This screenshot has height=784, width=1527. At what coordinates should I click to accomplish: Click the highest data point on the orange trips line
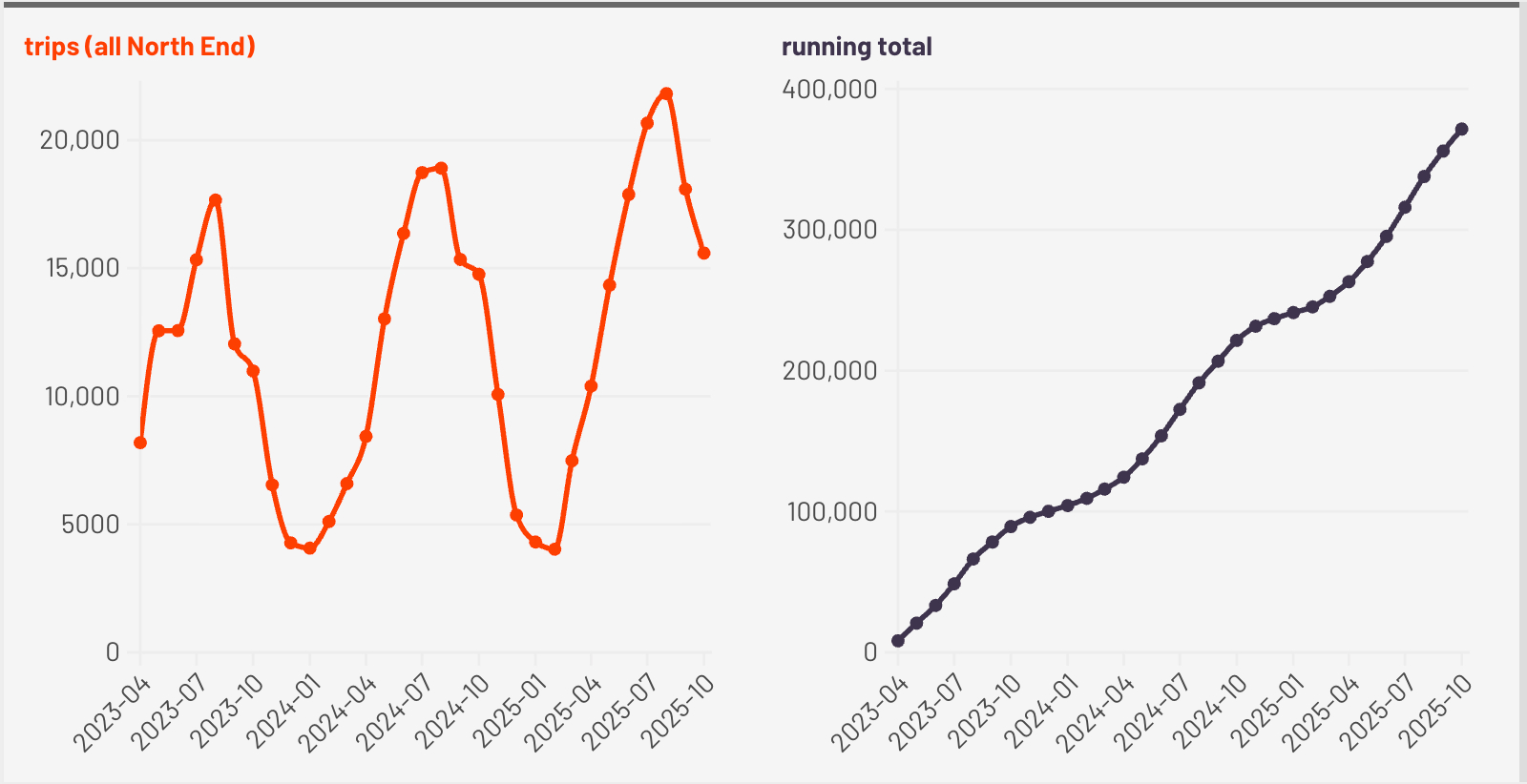pos(666,94)
